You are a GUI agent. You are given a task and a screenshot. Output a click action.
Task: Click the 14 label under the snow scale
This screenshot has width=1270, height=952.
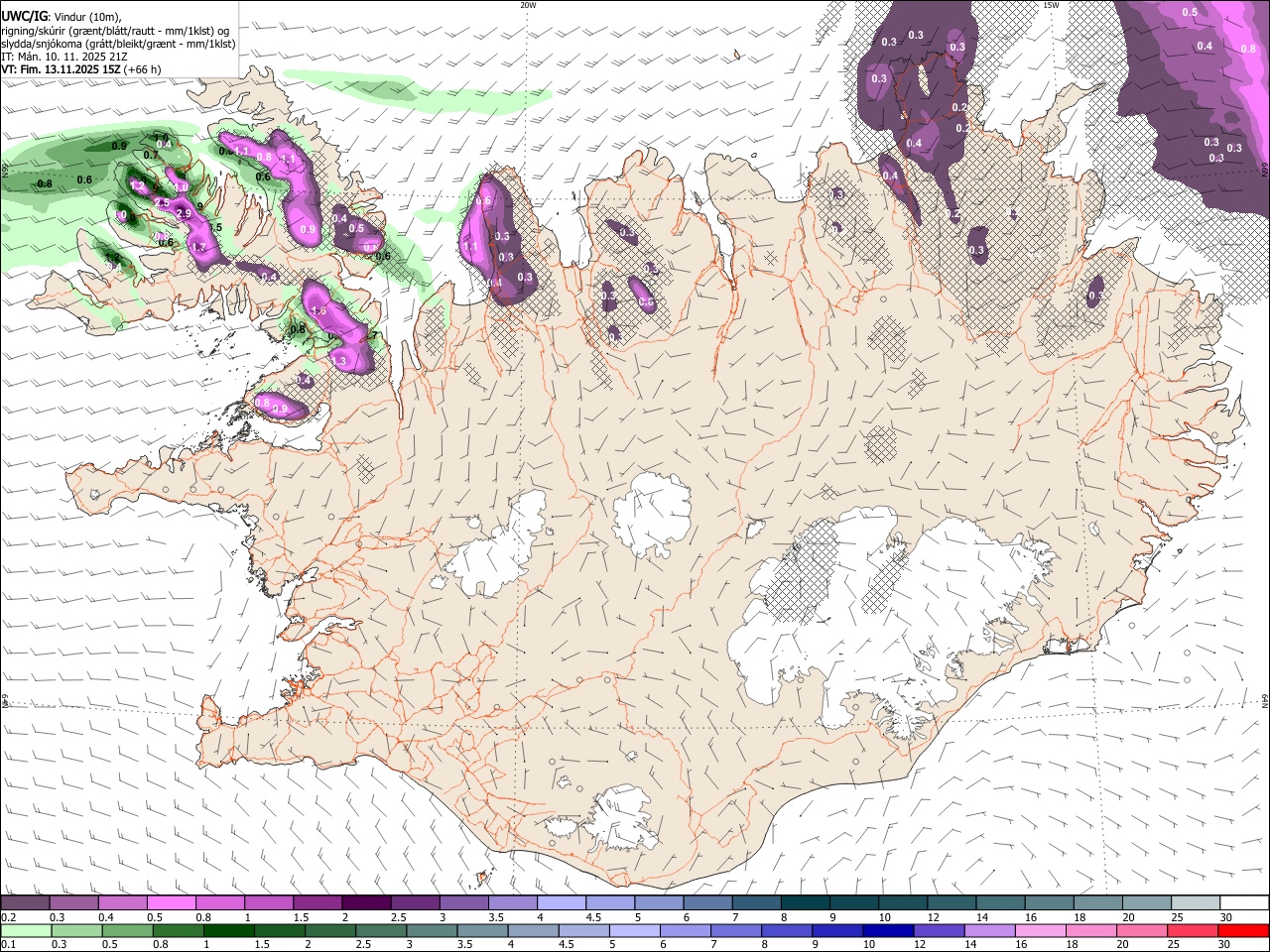pyautogui.click(x=981, y=917)
